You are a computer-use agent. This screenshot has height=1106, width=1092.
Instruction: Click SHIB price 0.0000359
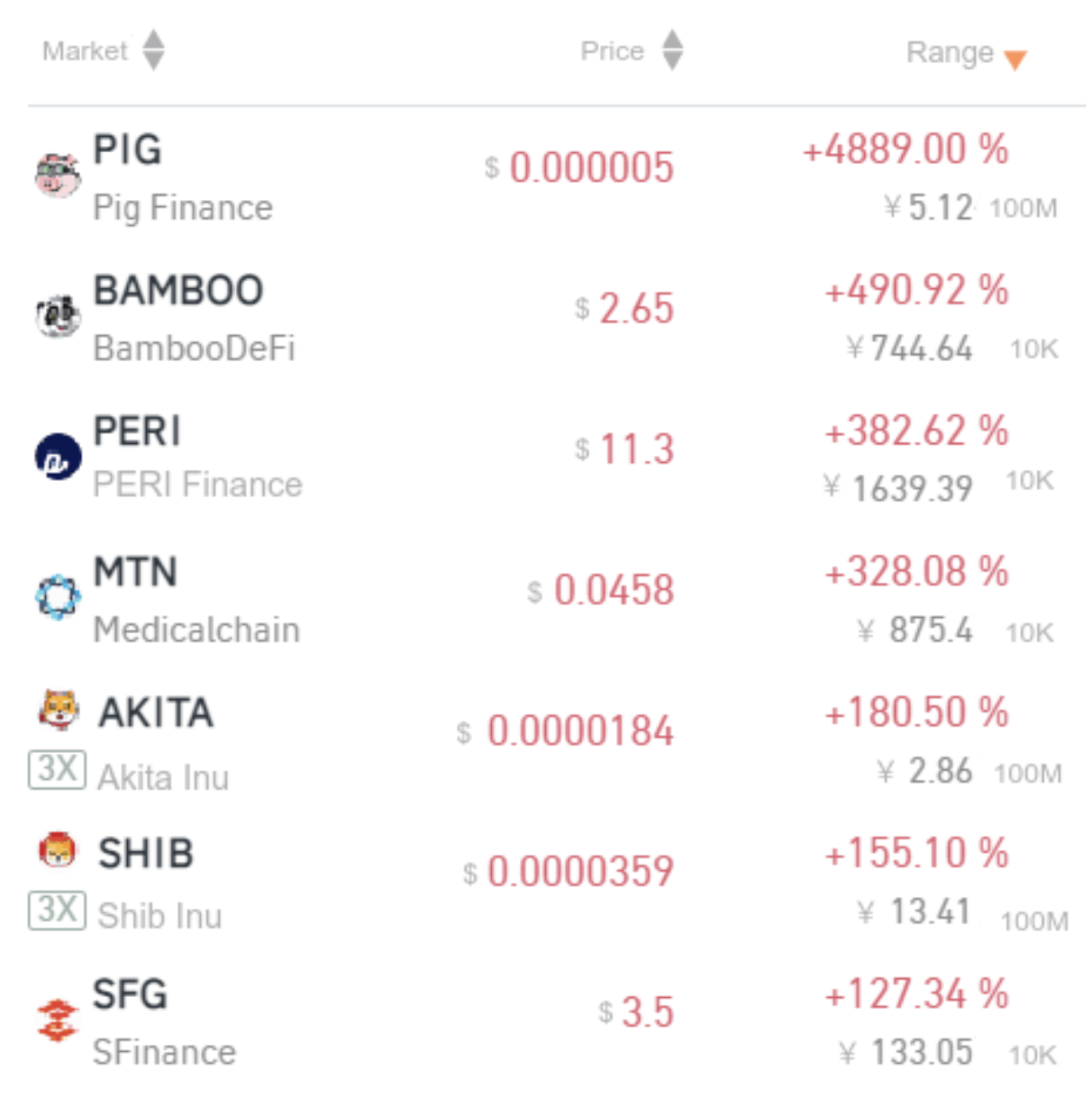point(569,871)
